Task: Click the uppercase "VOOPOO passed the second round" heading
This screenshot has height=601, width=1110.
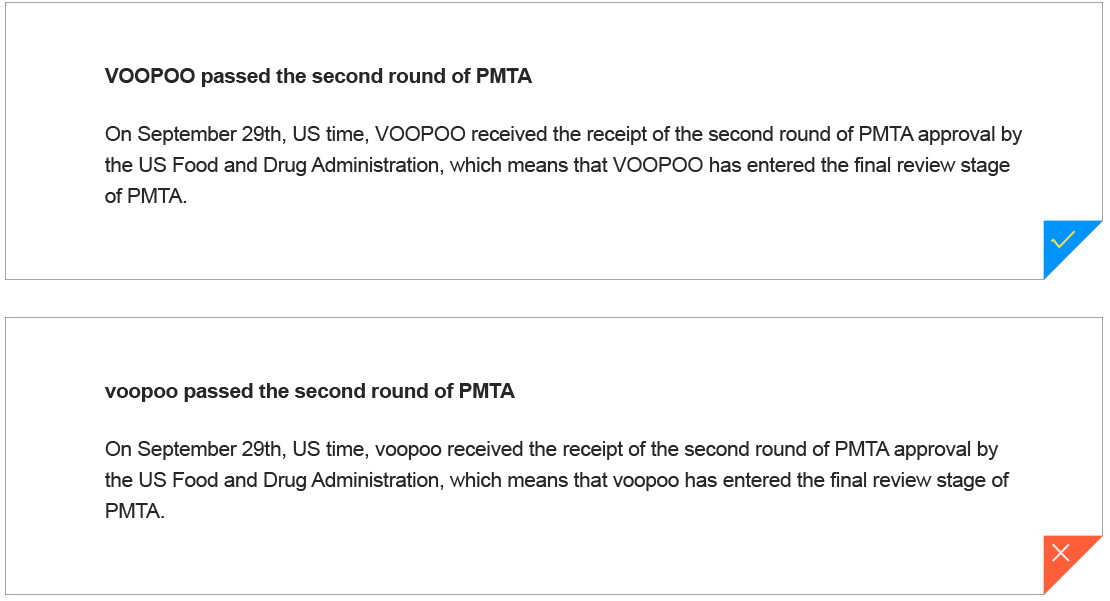Action: [318, 76]
